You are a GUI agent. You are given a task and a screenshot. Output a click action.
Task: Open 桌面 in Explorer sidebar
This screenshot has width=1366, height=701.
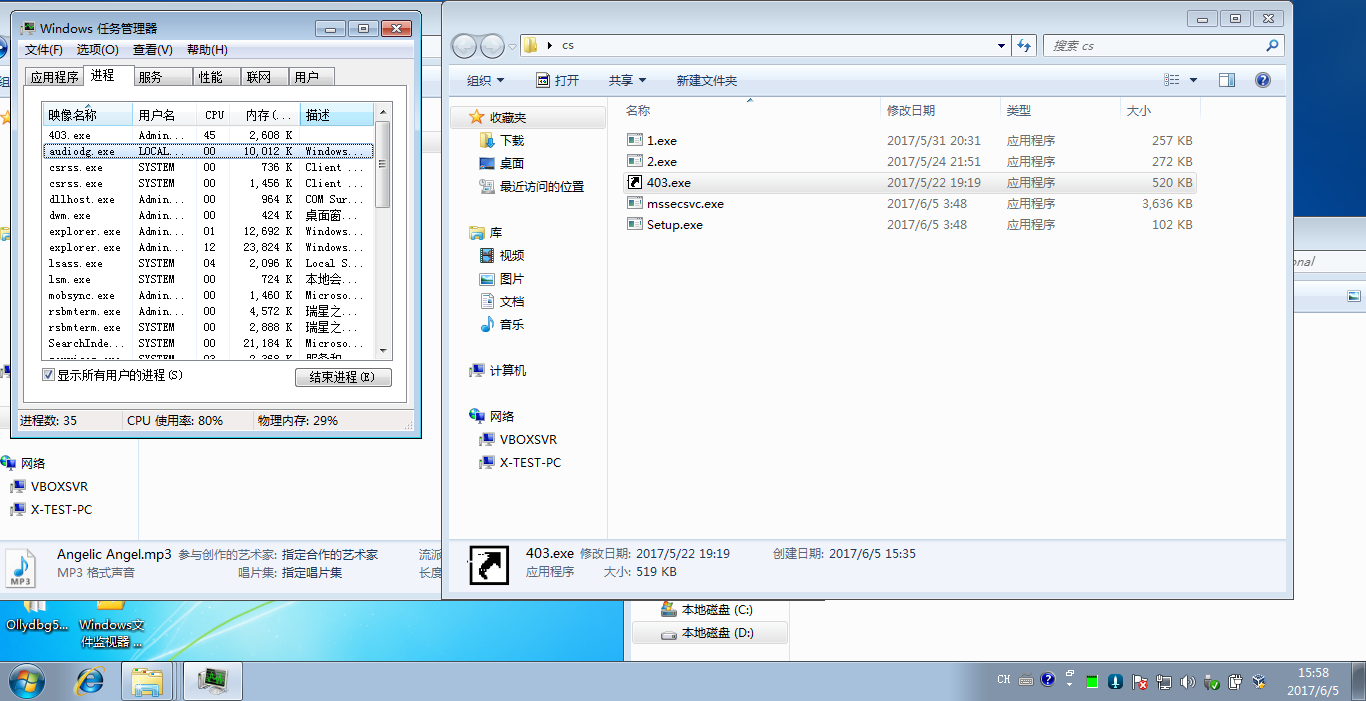click(x=511, y=164)
